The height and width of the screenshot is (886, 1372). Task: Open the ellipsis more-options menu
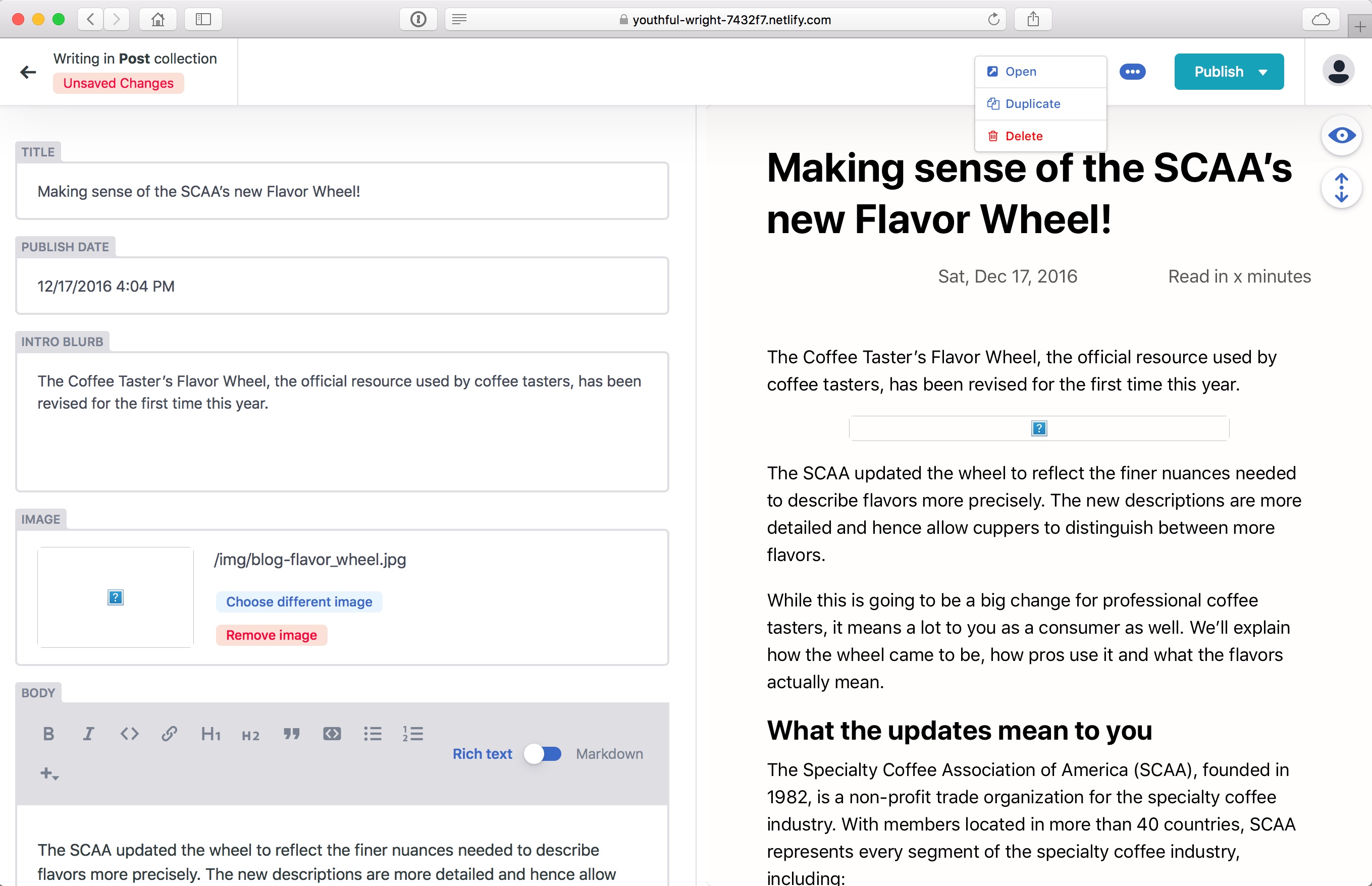coord(1133,71)
